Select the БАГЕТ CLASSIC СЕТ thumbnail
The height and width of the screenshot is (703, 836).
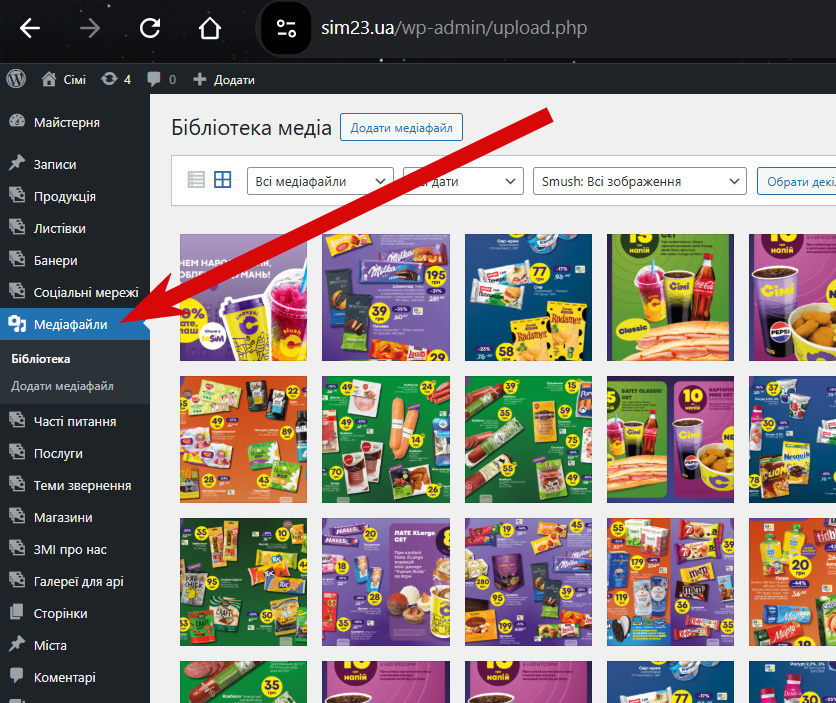pos(670,439)
